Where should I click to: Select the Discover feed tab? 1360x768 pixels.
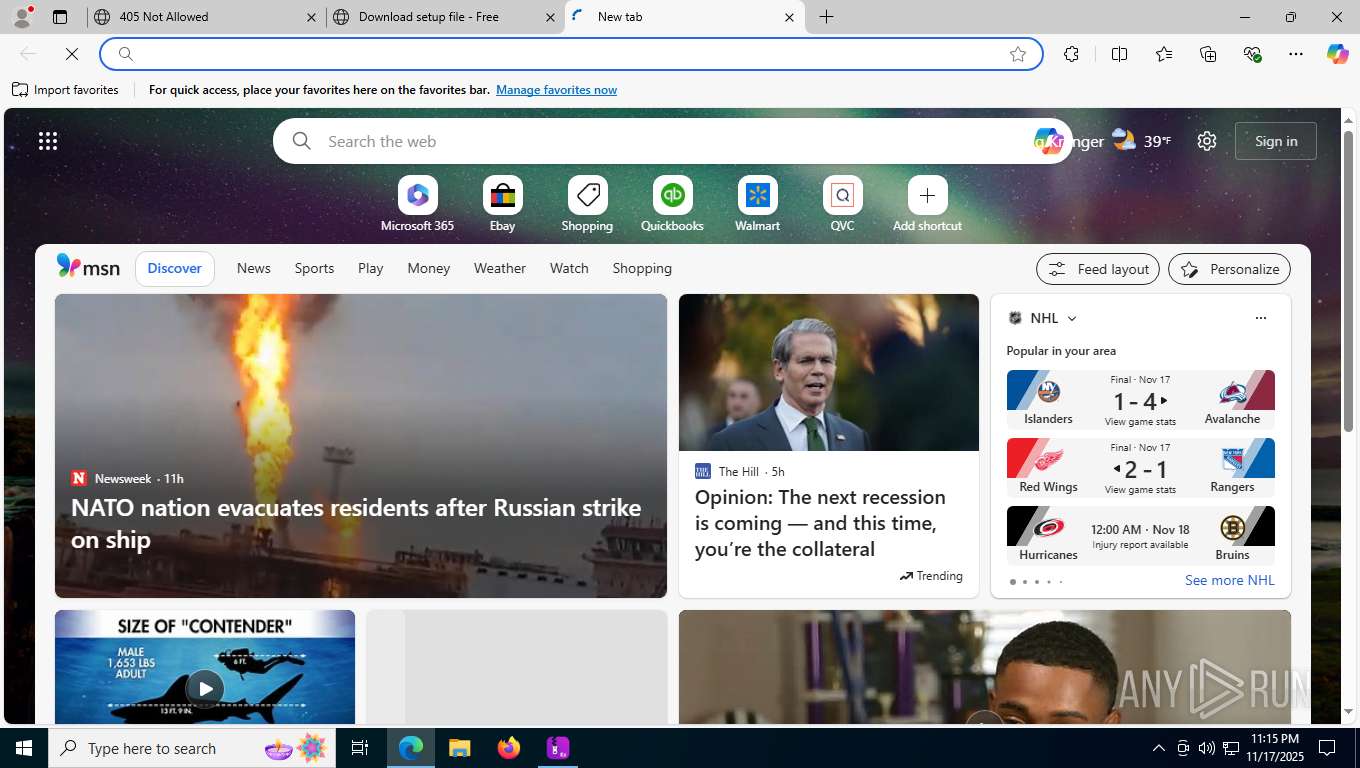tap(175, 268)
